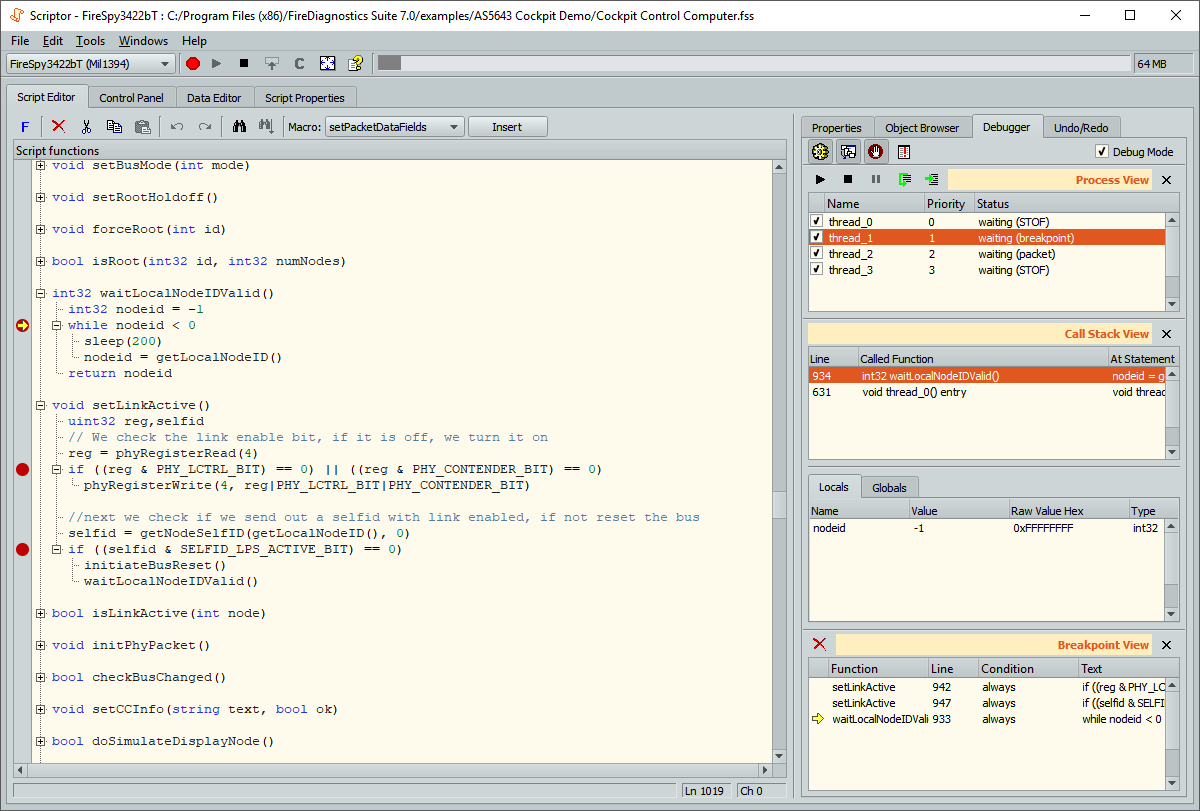Viewport: 1200px width, 811px height.
Task: Collapse the setLinkActive function node
Action: [41, 405]
